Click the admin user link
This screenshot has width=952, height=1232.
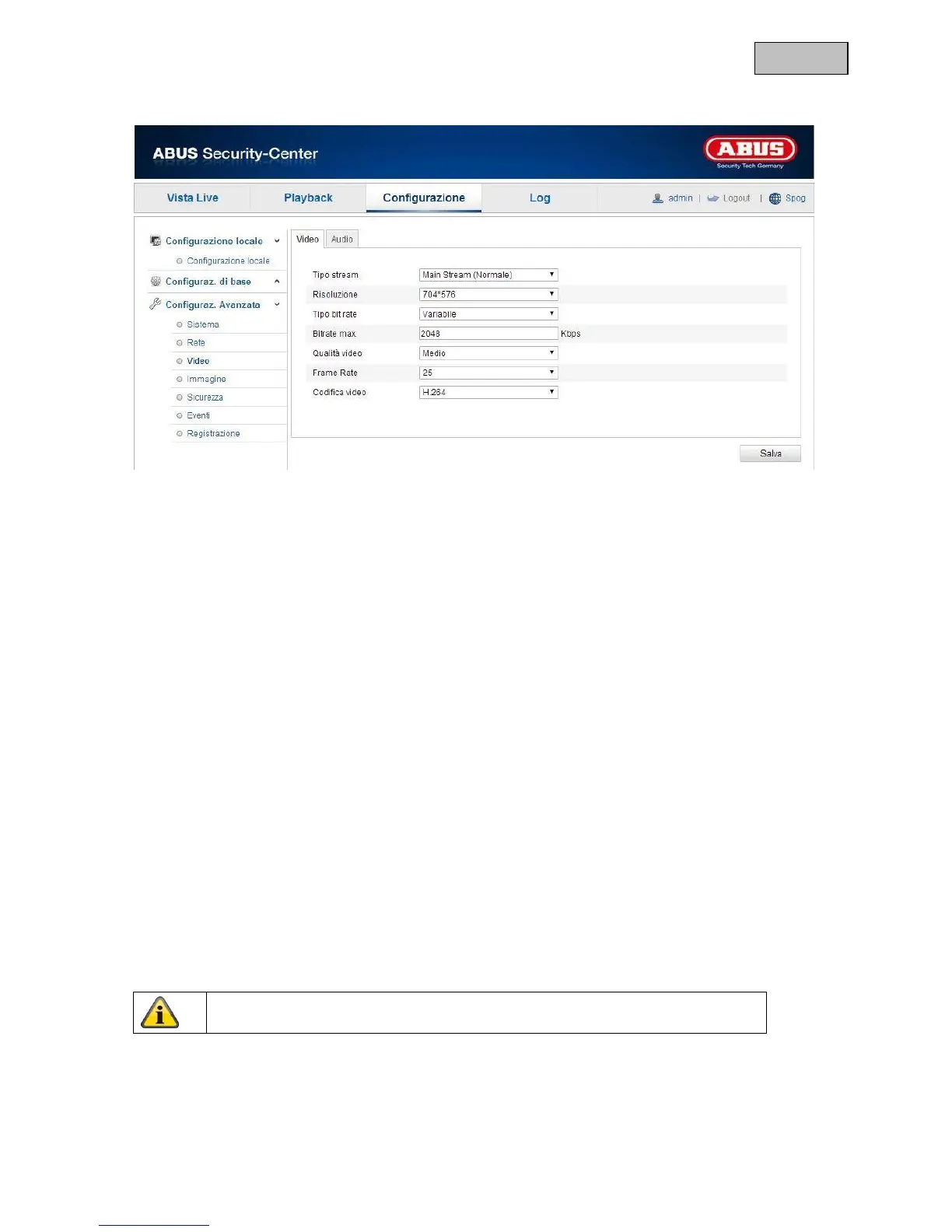pyautogui.click(x=680, y=198)
